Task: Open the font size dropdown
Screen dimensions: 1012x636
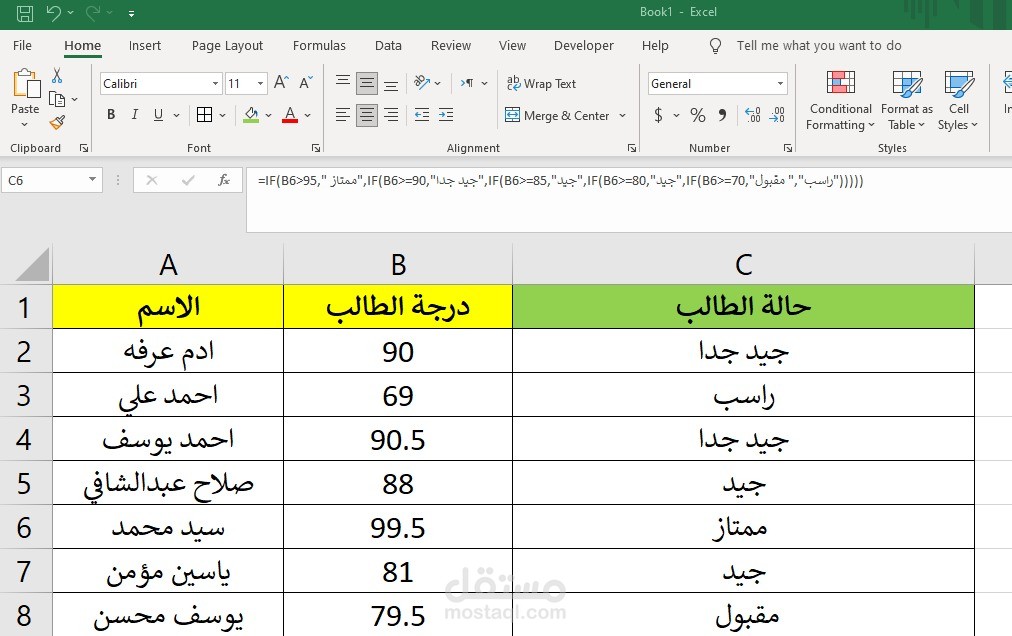Action: [x=262, y=83]
